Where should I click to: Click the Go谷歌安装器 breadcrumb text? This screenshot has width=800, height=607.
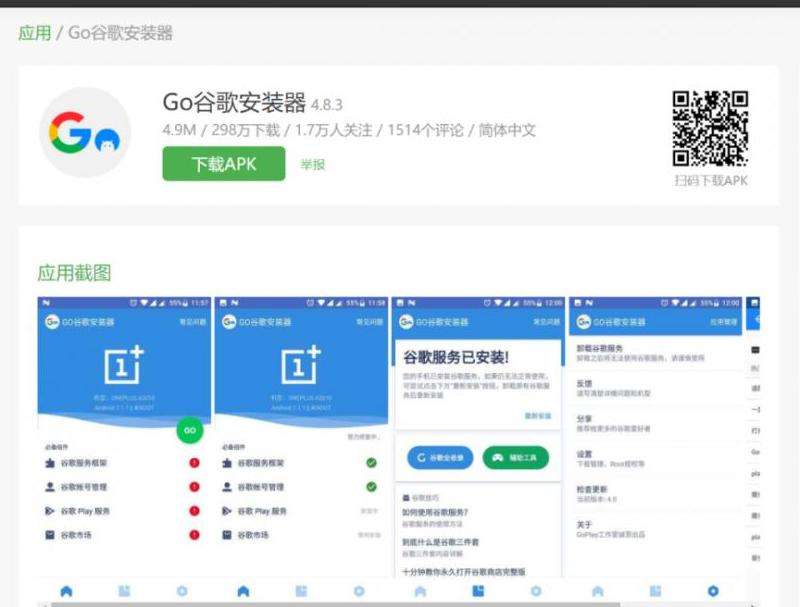pos(120,33)
